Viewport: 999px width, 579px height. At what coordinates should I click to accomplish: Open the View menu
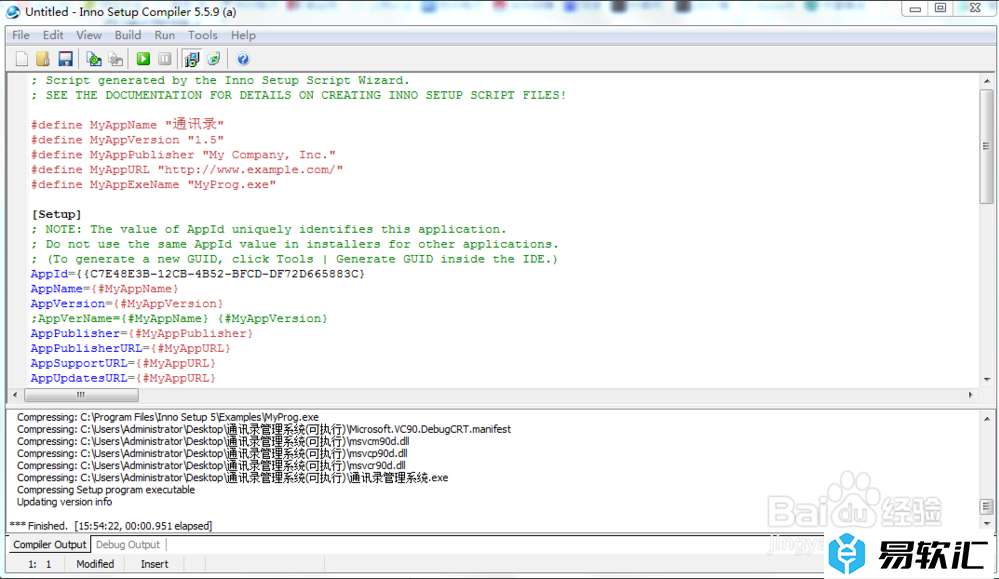pos(89,35)
